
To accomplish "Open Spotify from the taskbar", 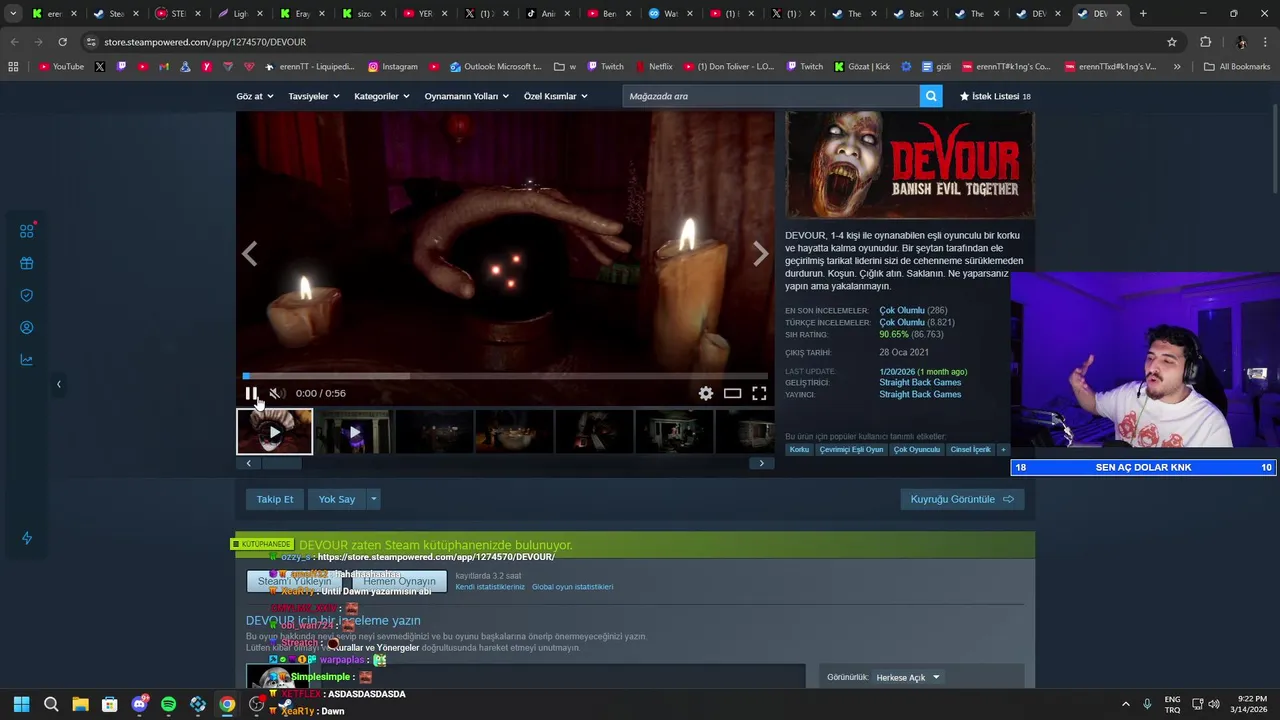I will pos(168,704).
